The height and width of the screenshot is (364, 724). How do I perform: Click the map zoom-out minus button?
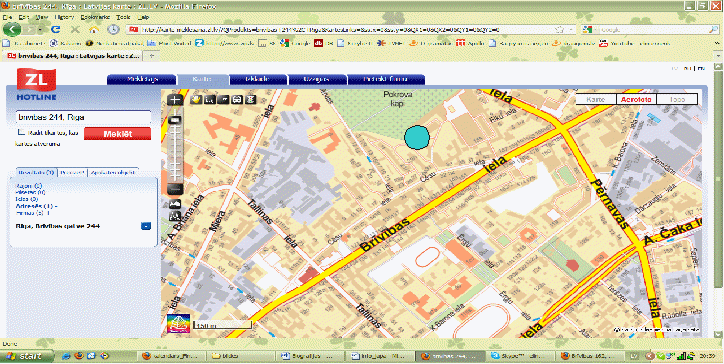coord(175,189)
